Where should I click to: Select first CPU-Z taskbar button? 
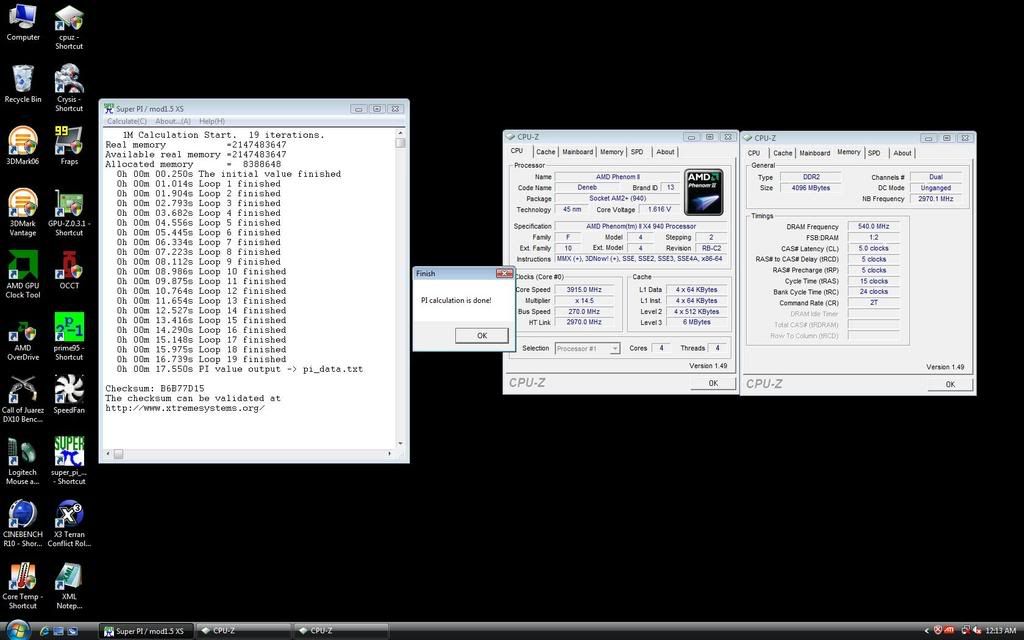click(243, 631)
